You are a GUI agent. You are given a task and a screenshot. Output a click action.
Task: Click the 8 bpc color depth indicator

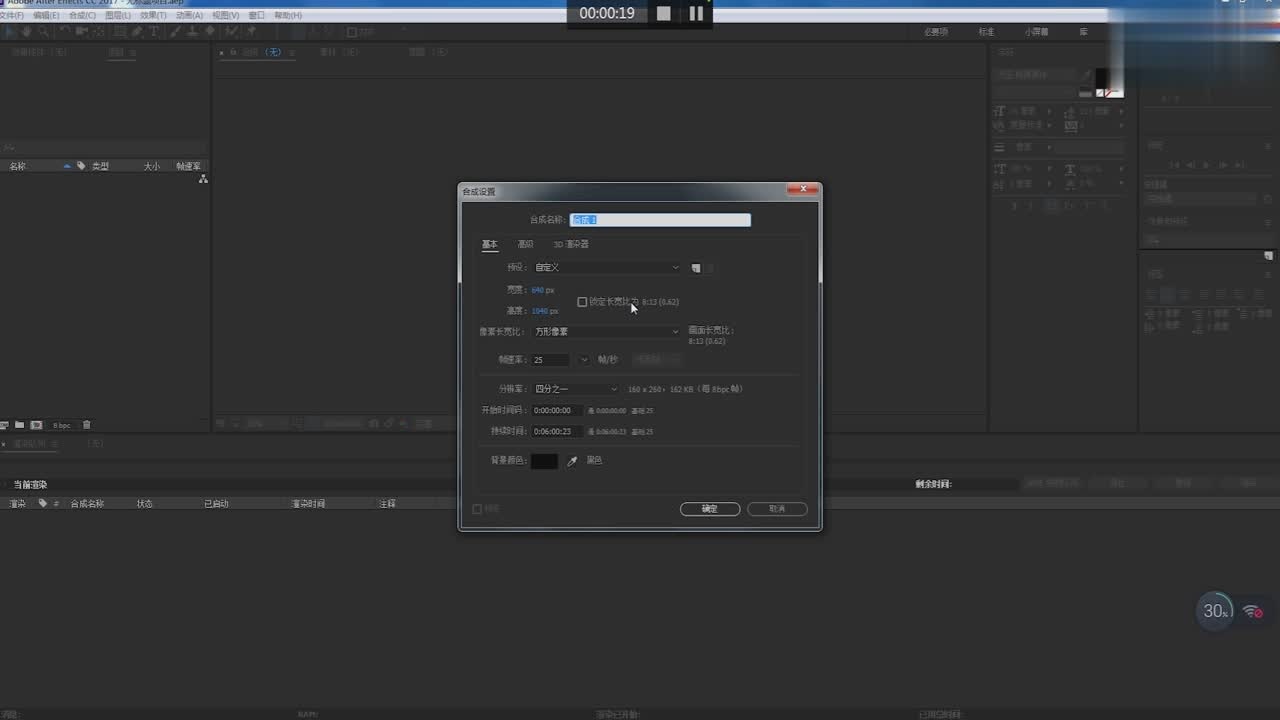(x=62, y=425)
